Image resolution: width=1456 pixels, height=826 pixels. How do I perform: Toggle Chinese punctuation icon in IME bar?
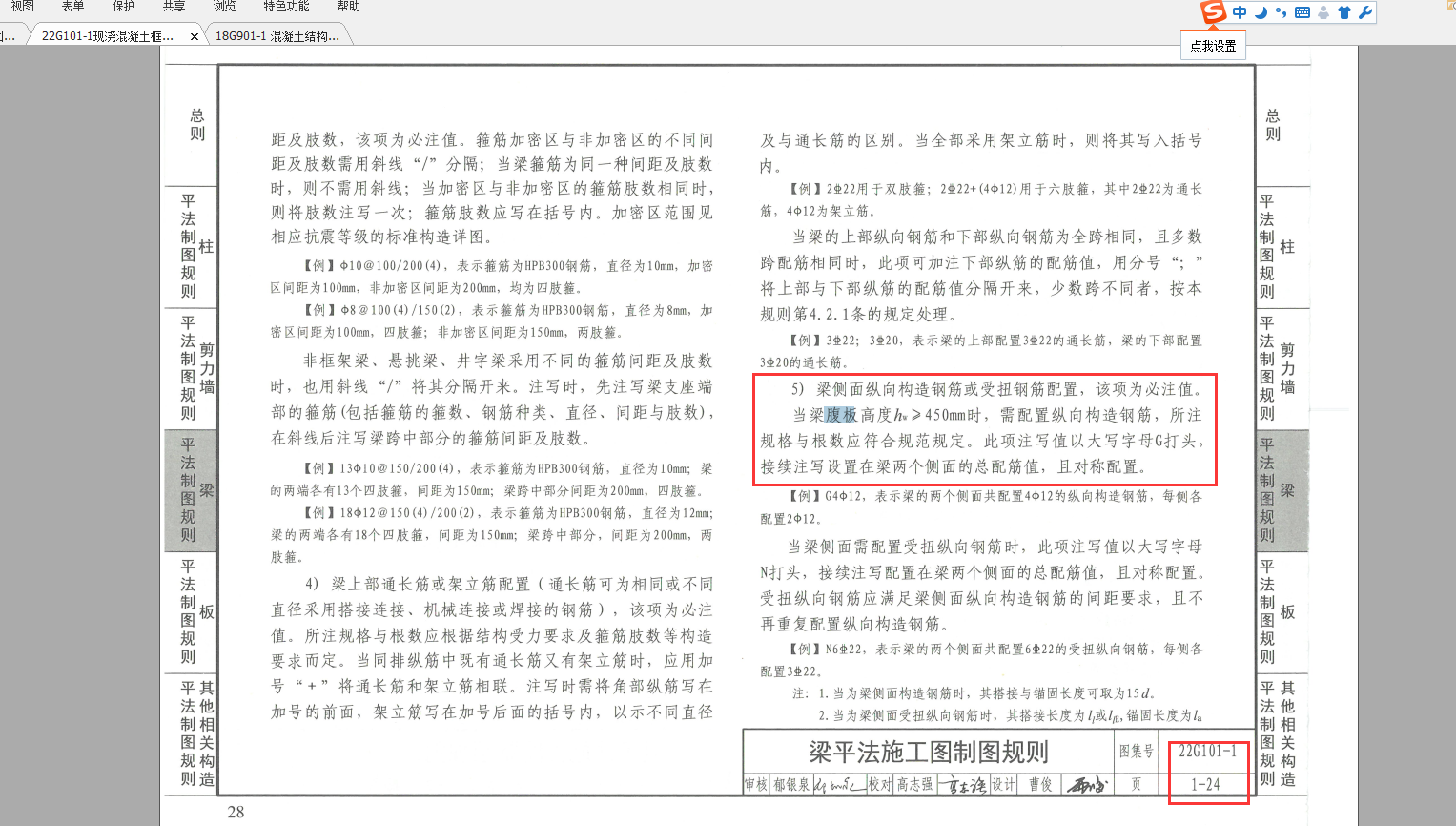(1282, 12)
